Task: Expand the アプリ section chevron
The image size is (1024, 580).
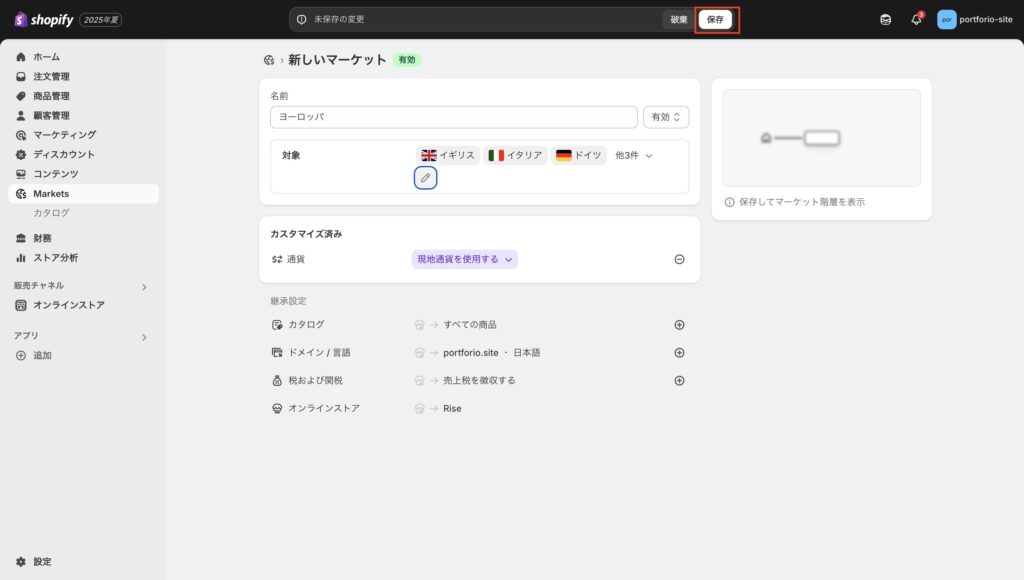Action: pos(144,338)
